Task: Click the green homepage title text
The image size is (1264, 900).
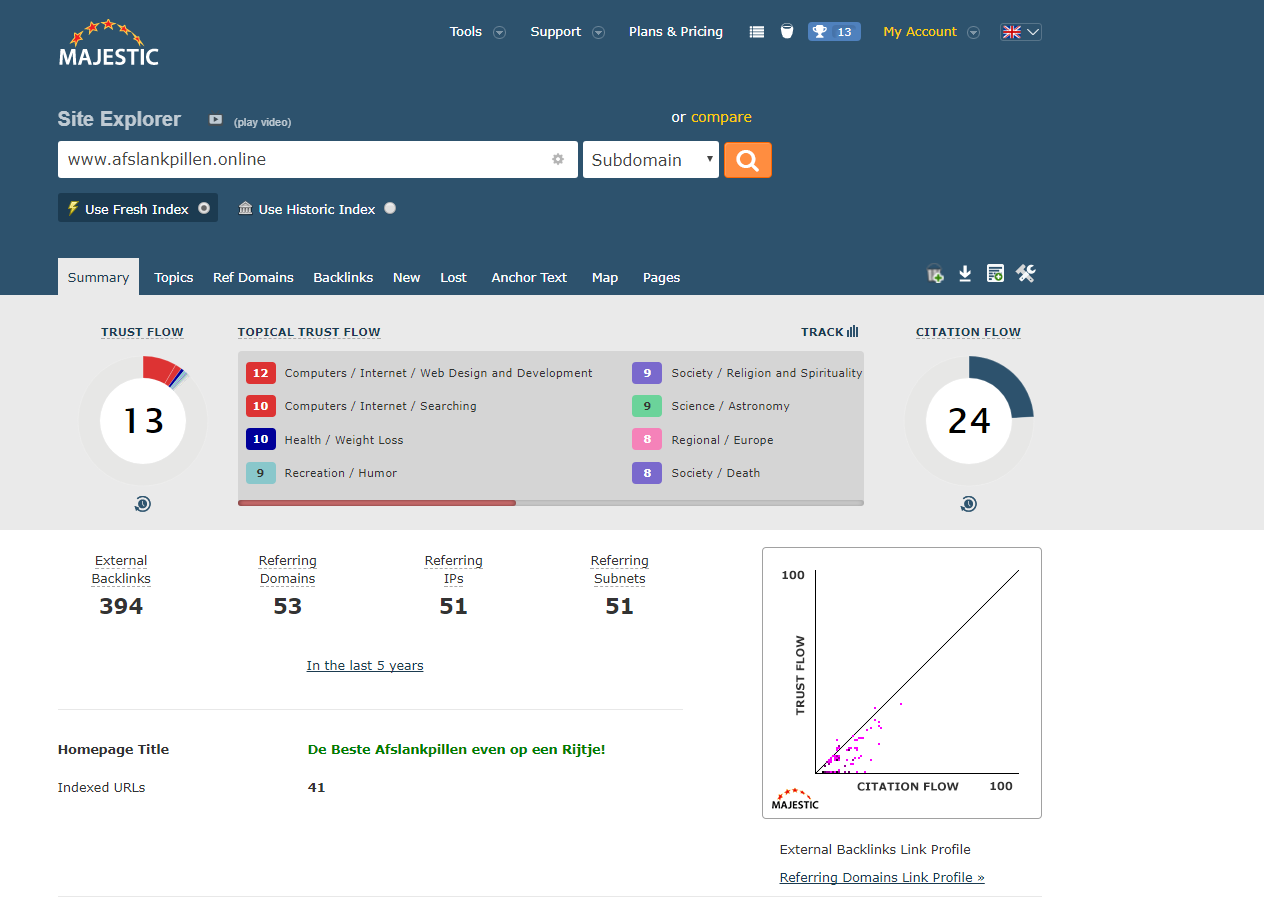Action: point(456,749)
